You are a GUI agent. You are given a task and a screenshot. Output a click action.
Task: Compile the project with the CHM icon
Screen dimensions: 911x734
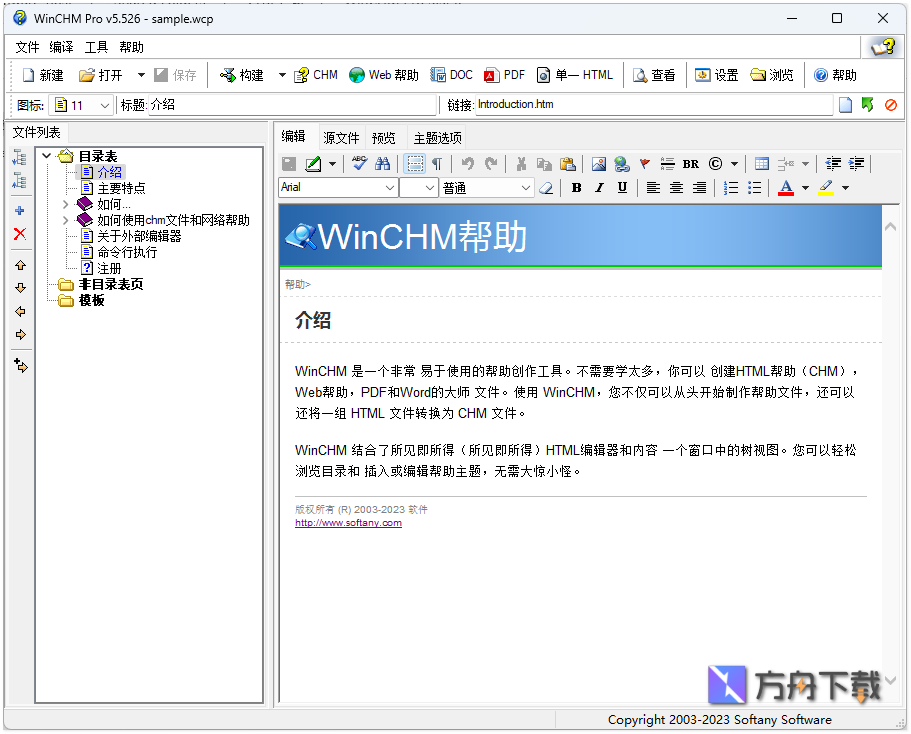pos(316,74)
